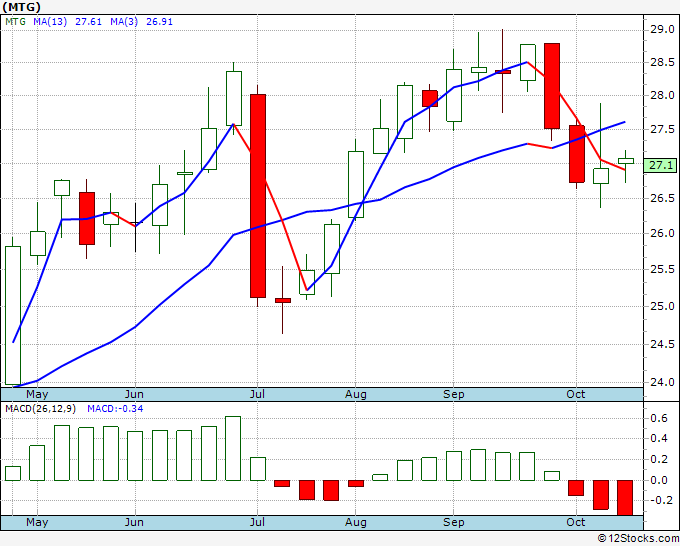Click the 29.0 price axis label

click(662, 29)
